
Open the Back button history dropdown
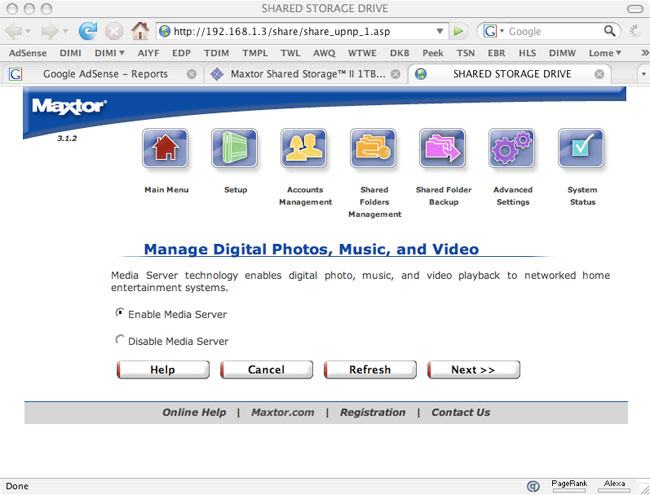28,31
